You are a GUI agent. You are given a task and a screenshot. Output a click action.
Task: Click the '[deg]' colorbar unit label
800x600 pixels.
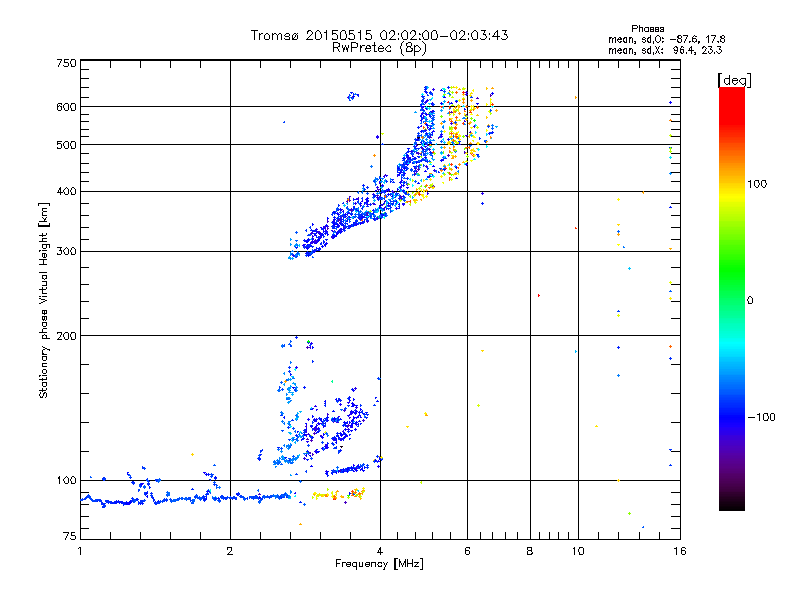point(734,80)
